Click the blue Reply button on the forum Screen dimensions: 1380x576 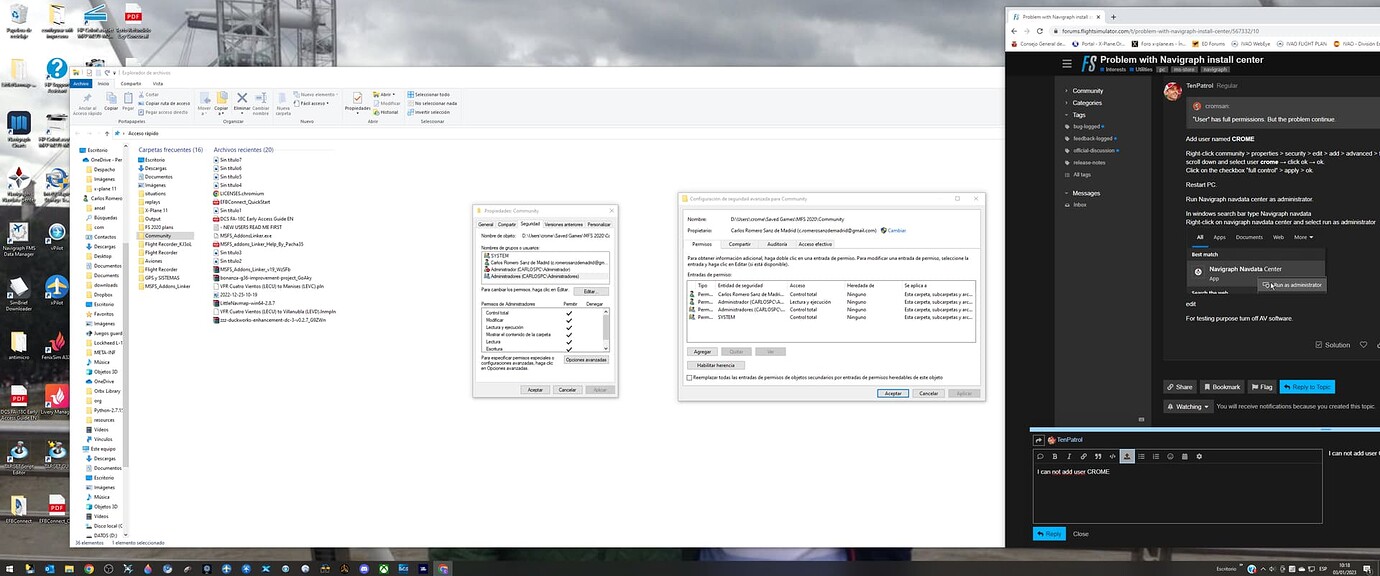[1049, 533]
